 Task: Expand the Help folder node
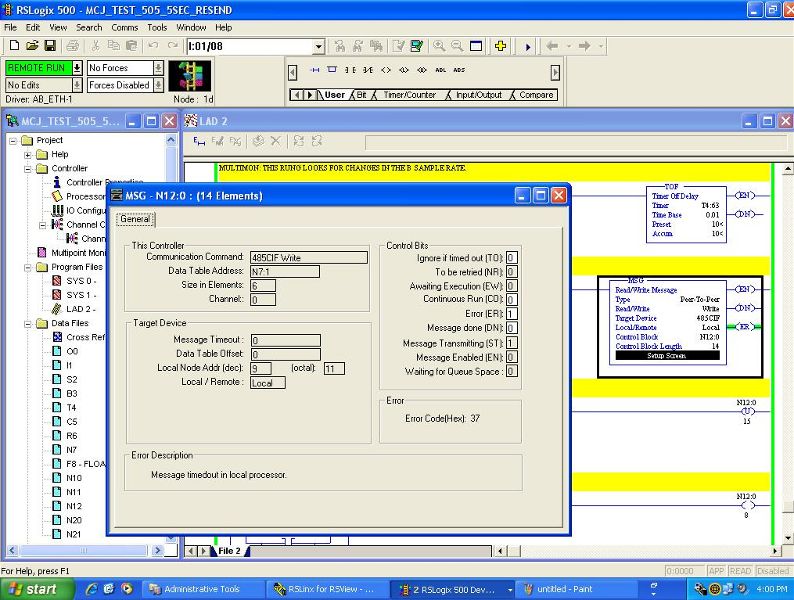click(28, 154)
